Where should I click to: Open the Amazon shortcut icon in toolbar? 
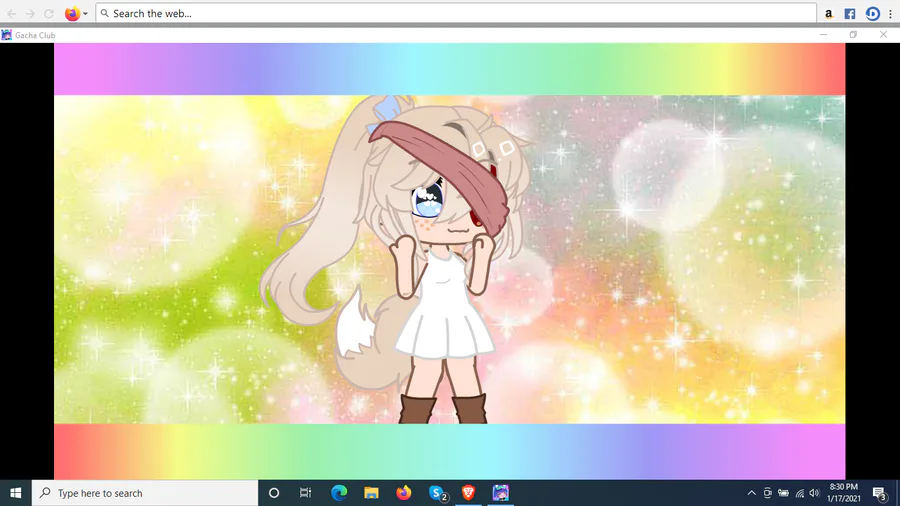[828, 14]
